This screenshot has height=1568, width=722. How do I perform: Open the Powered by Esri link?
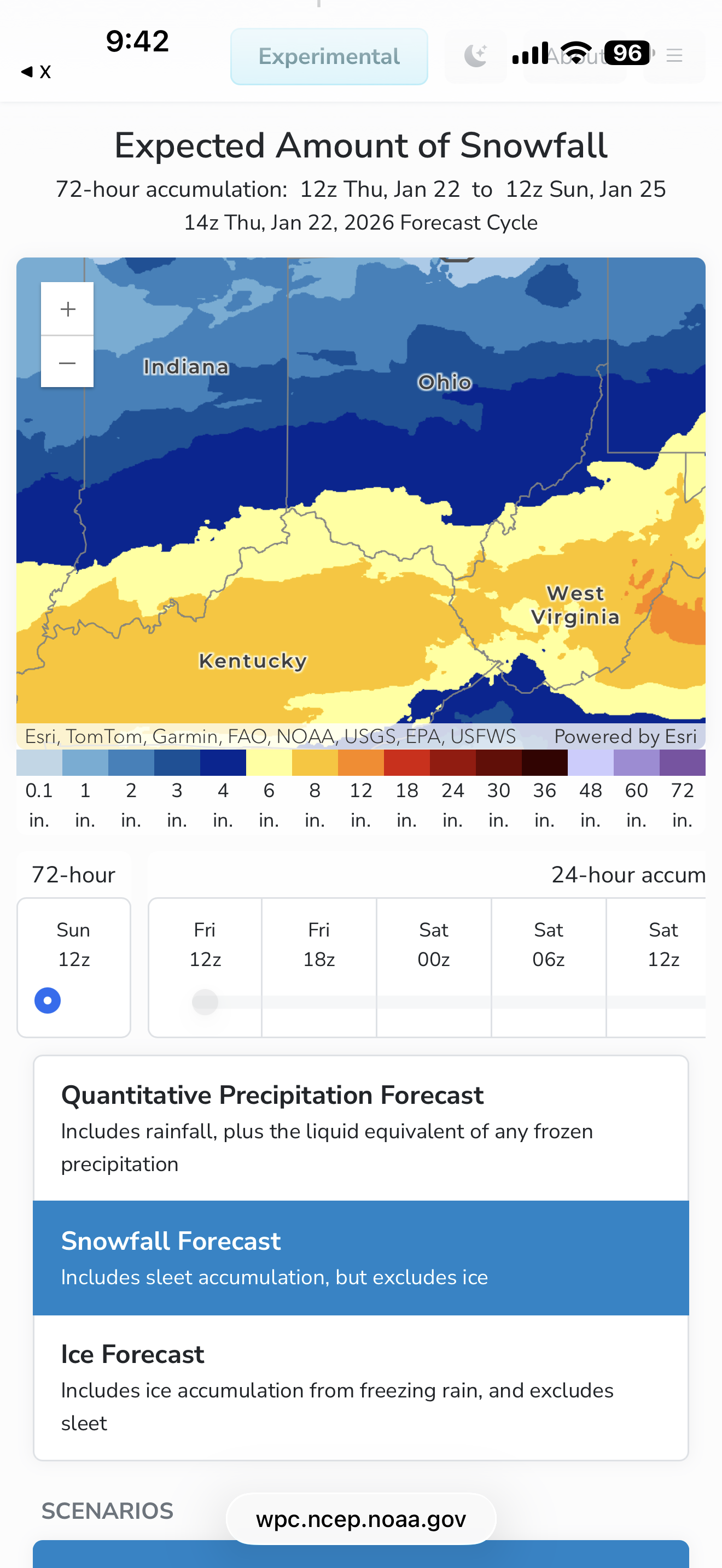tap(625, 736)
